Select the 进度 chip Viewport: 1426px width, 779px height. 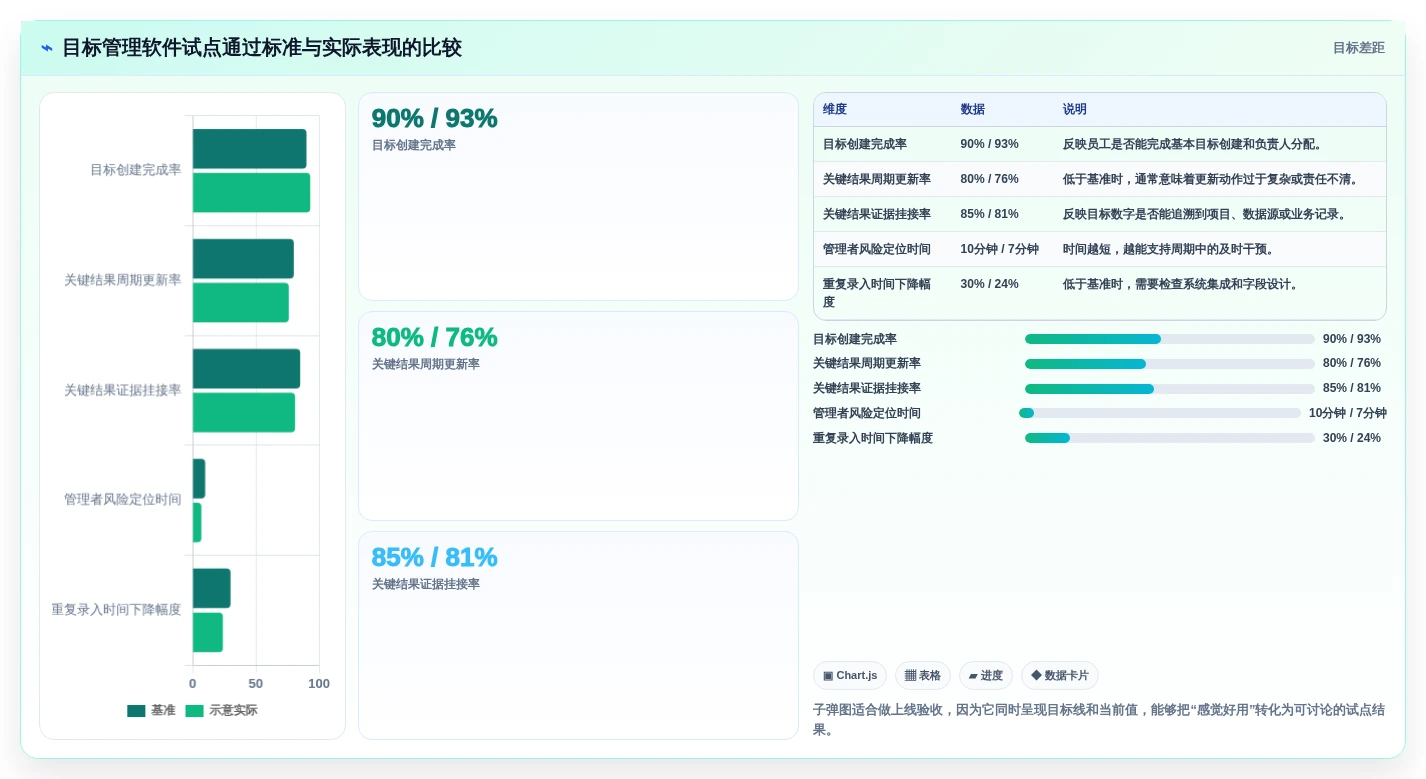click(986, 676)
